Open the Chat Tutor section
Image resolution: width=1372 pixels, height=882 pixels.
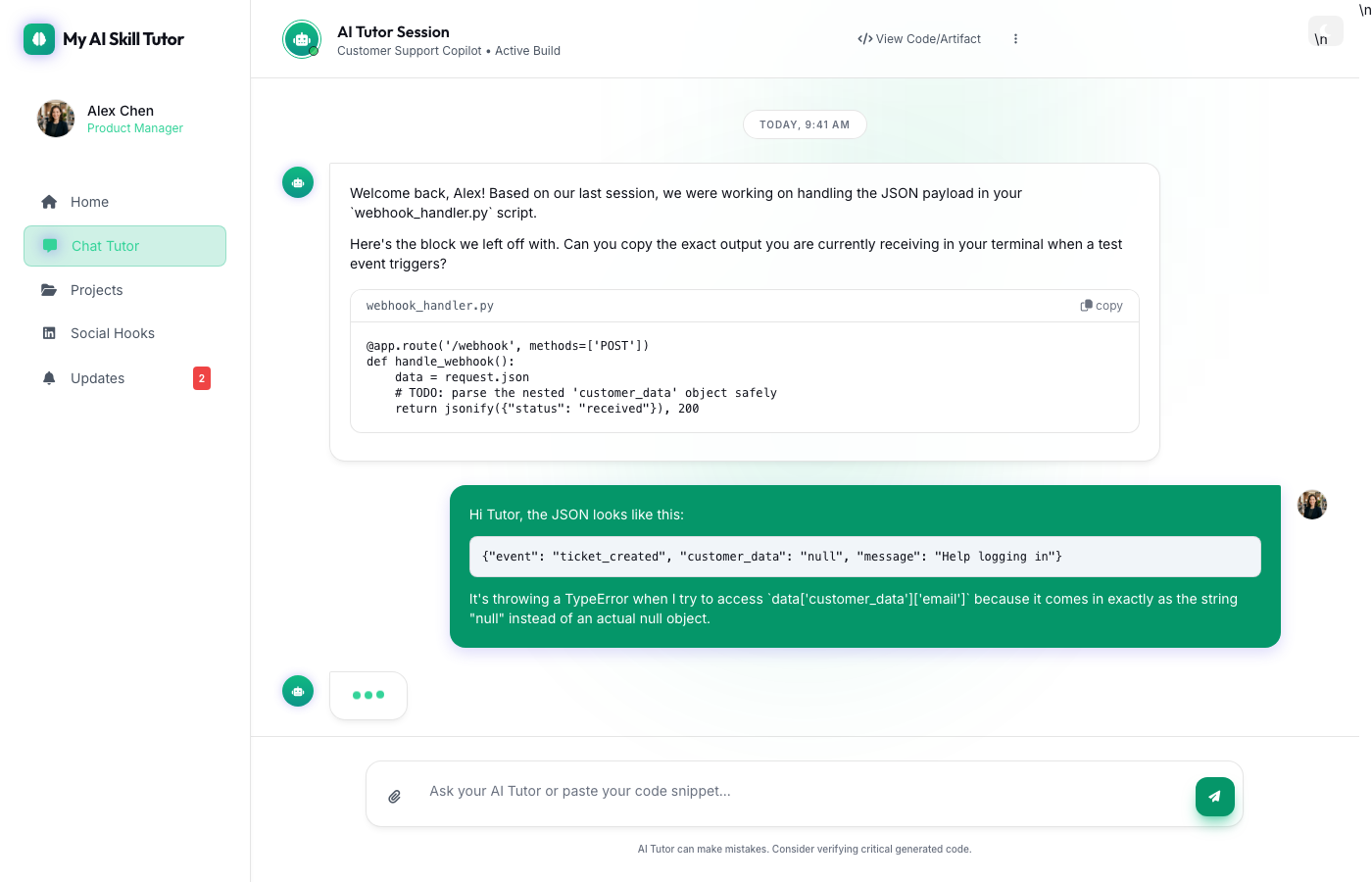(x=124, y=246)
